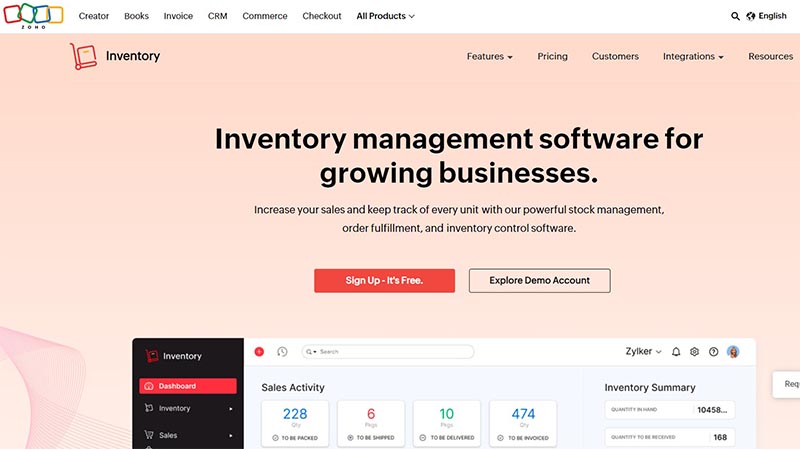Open the recent history clock icon

coord(282,352)
